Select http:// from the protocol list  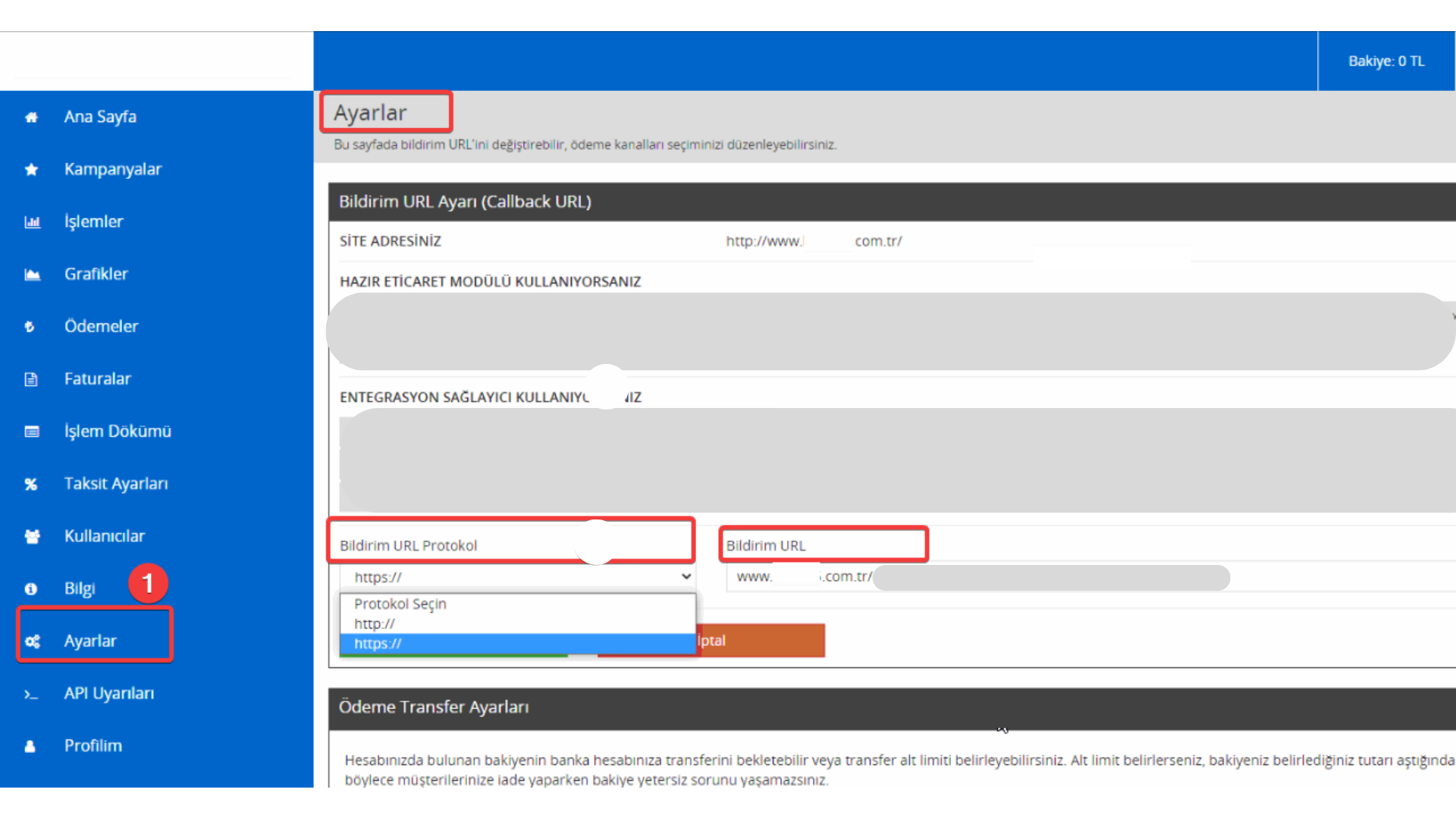(x=375, y=623)
